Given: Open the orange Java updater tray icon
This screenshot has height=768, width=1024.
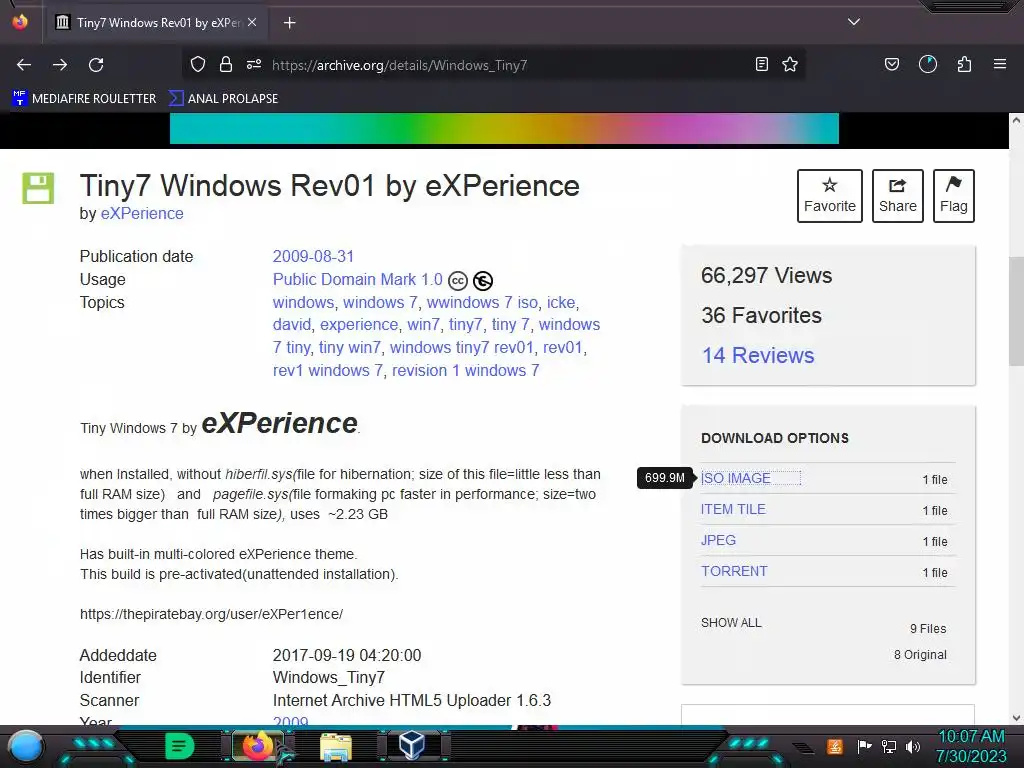Looking at the screenshot, I should tap(835, 746).
